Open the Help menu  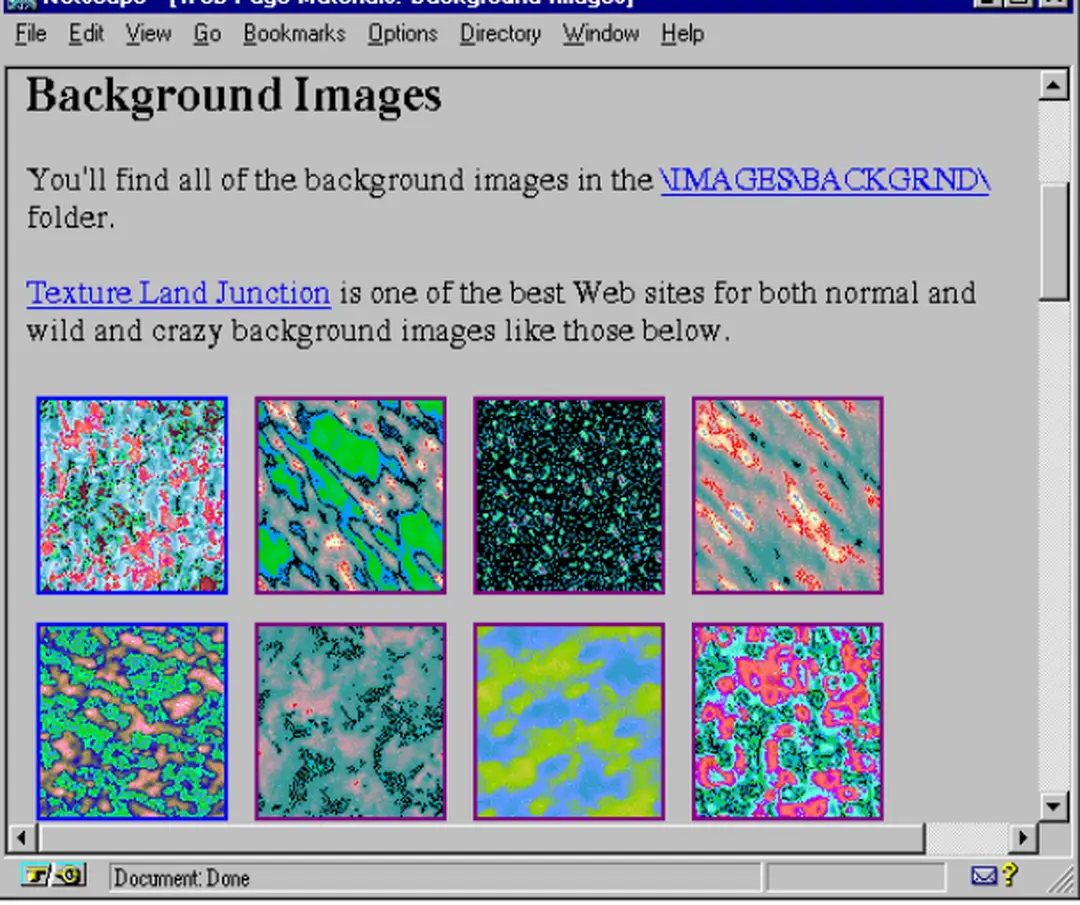coord(682,34)
